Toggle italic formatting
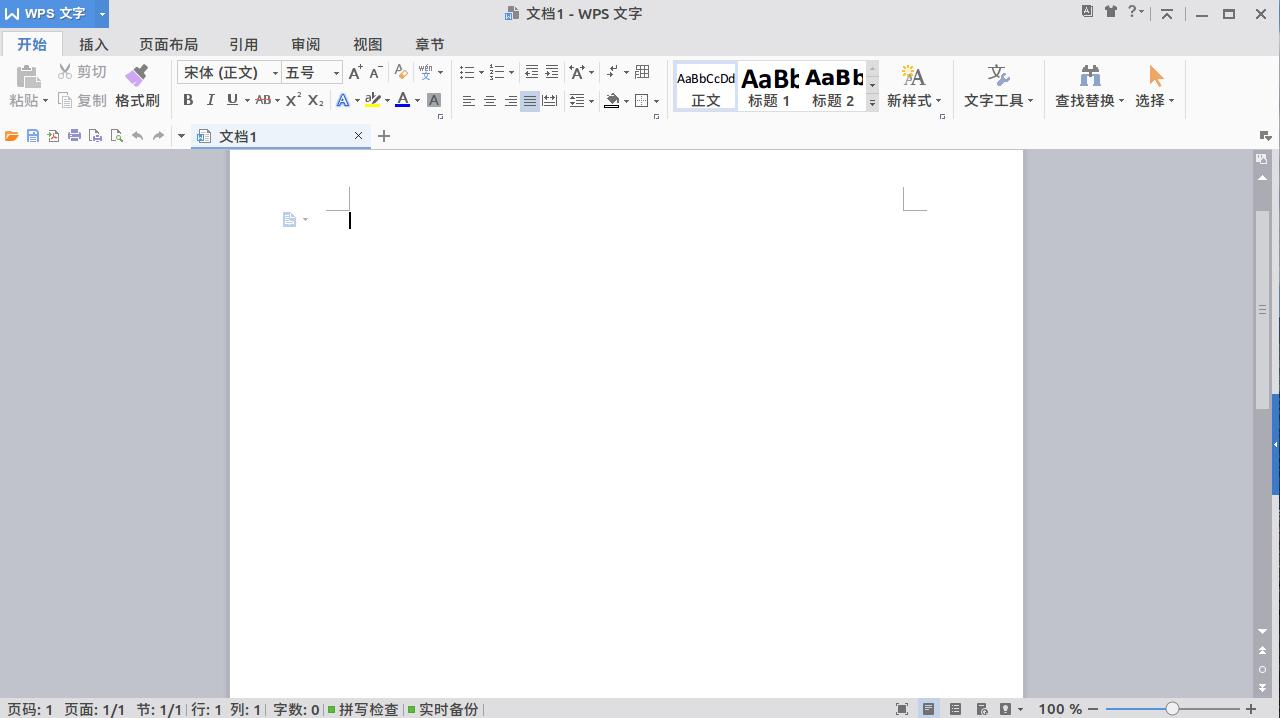Screen dimensions: 1280x718 click(210, 100)
